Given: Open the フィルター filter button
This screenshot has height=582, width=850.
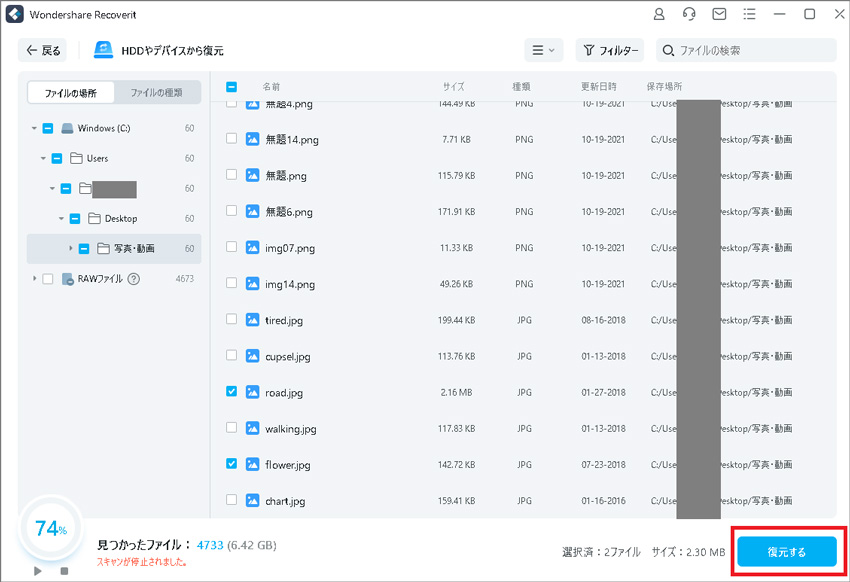Looking at the screenshot, I should (x=610, y=50).
